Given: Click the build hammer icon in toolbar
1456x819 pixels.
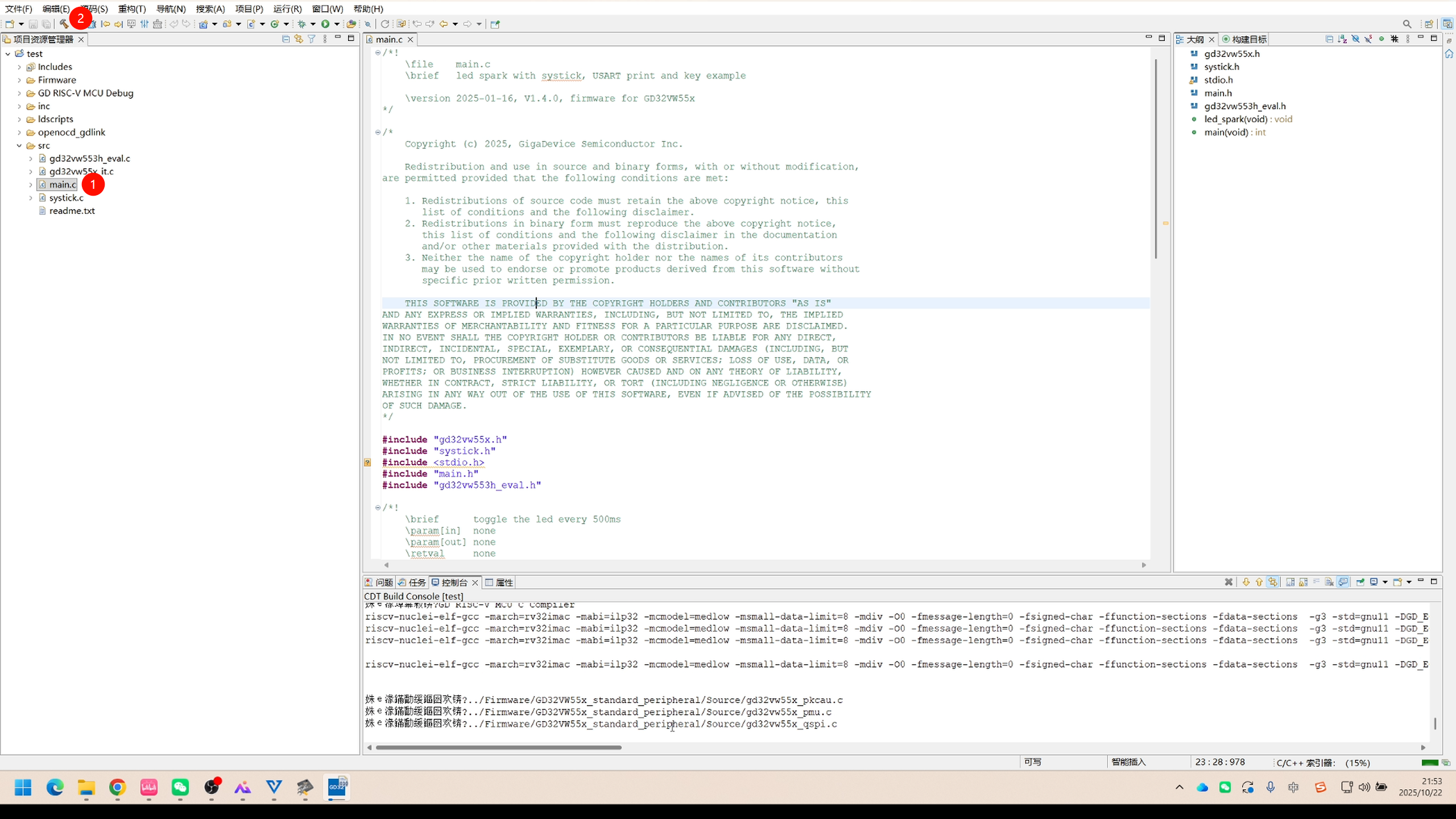Looking at the screenshot, I should click(64, 24).
